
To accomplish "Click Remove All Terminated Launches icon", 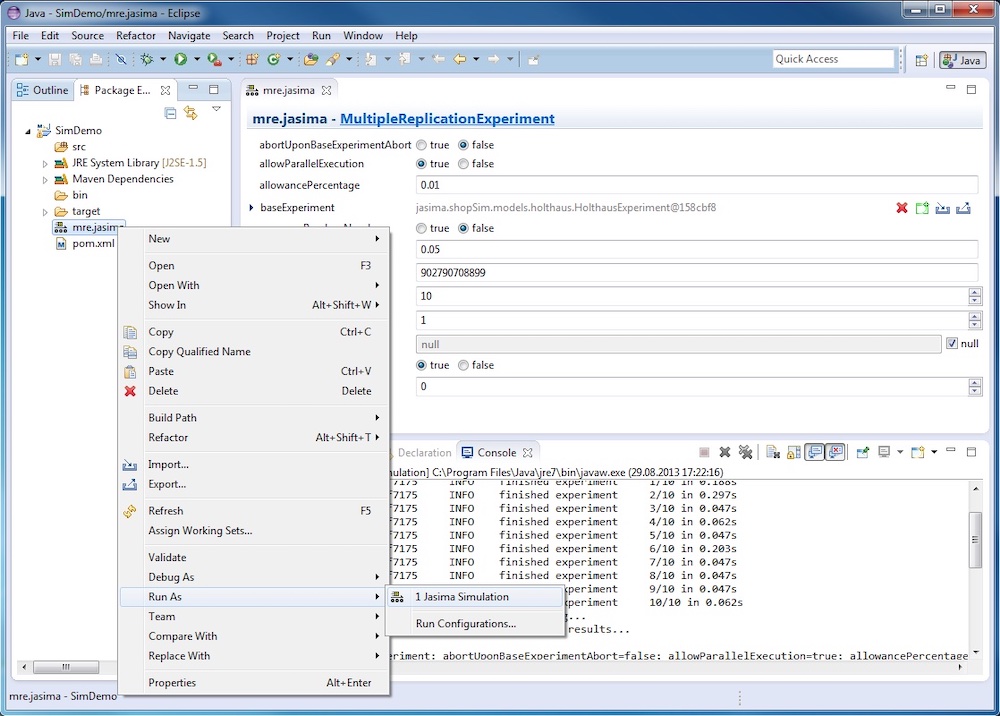I will (x=745, y=452).
